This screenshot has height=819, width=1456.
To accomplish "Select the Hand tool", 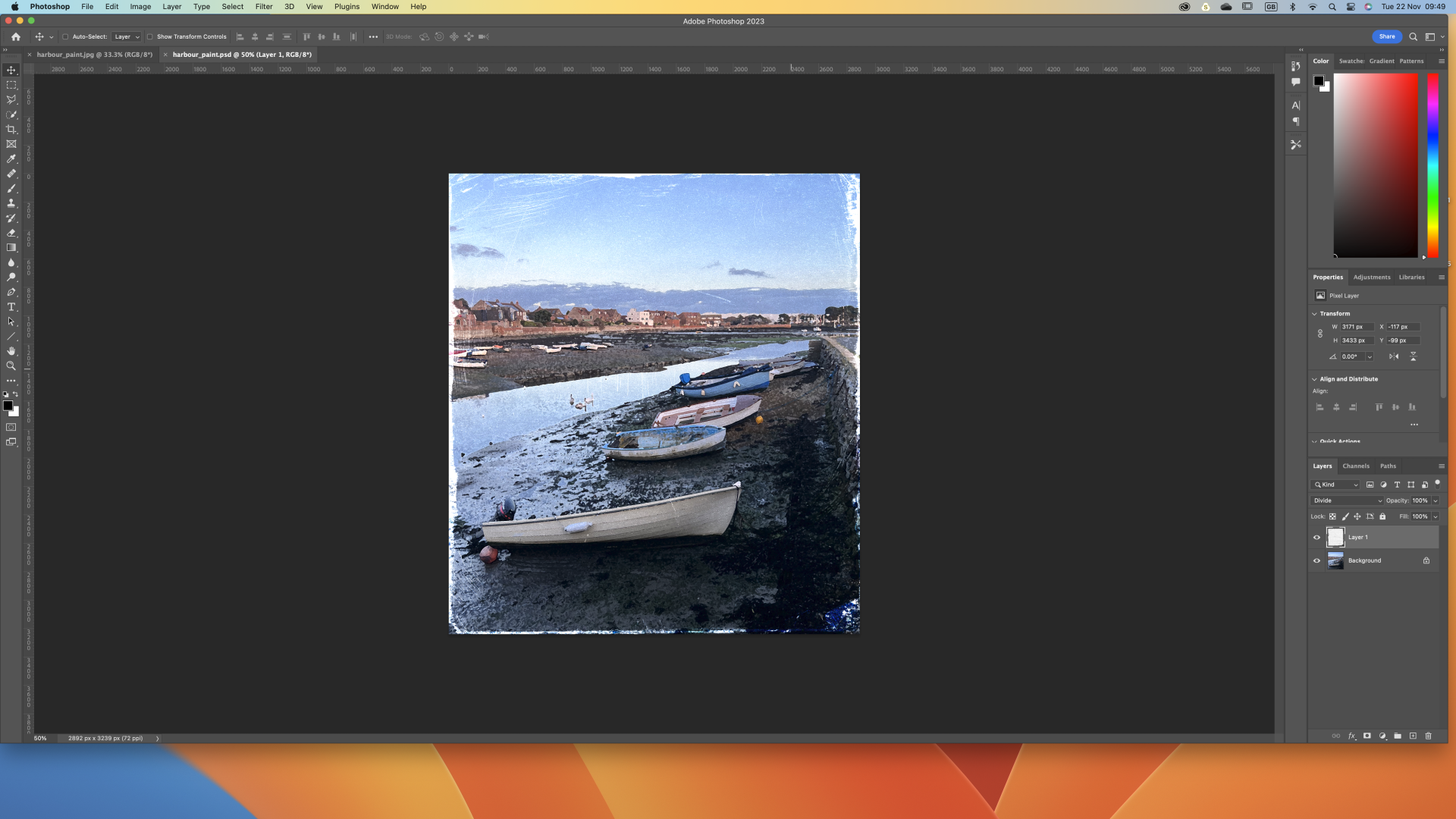I will tap(11, 351).
